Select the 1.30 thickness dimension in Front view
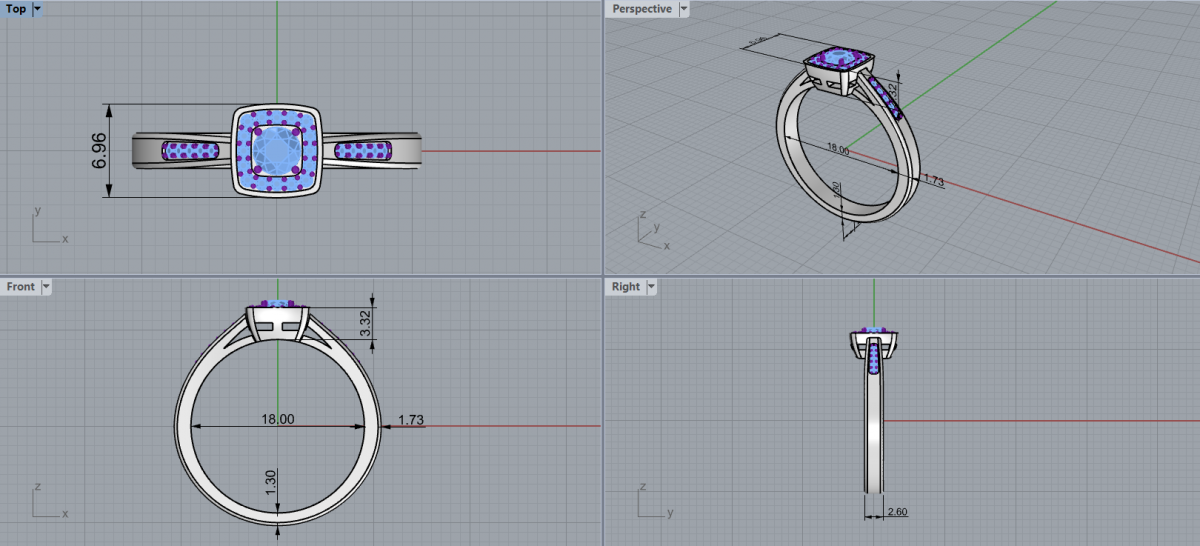The image size is (1200, 546). [270, 481]
